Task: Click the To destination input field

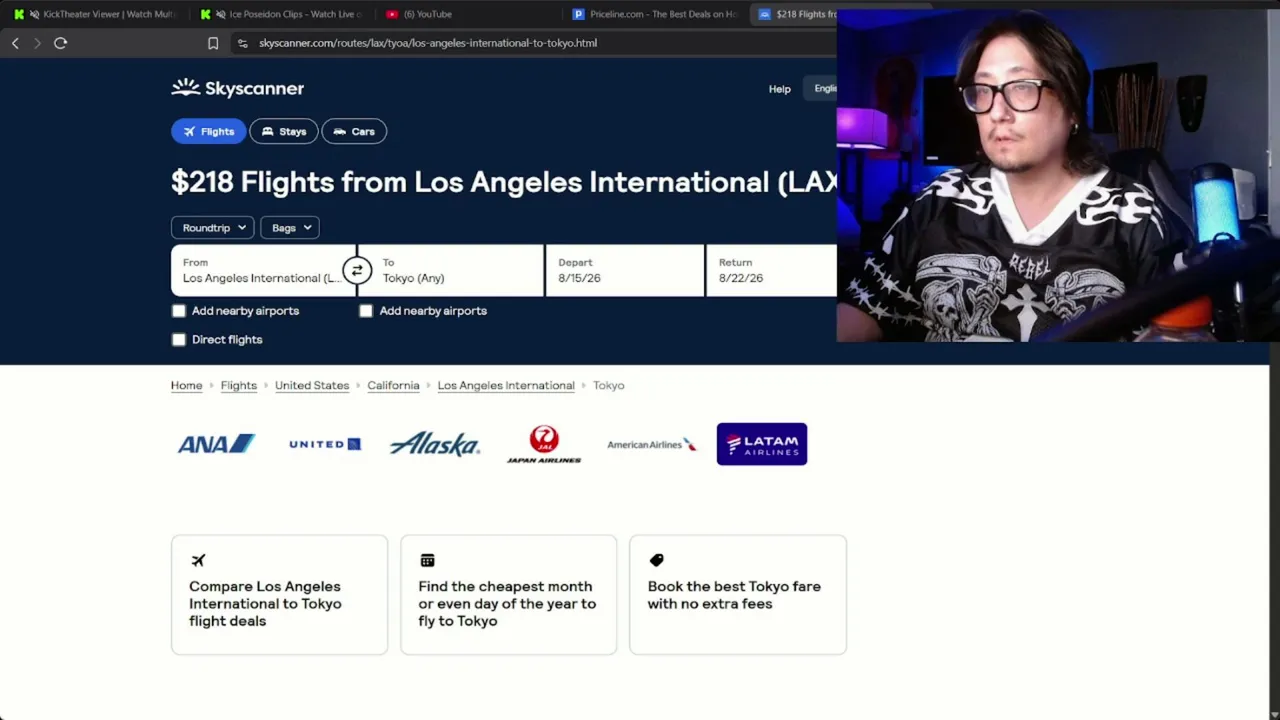Action: pyautogui.click(x=451, y=270)
